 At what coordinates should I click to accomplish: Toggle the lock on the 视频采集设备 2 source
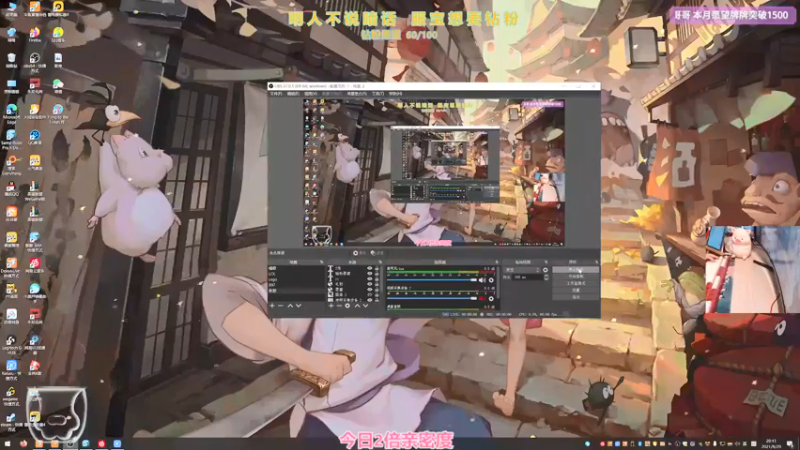(377, 299)
